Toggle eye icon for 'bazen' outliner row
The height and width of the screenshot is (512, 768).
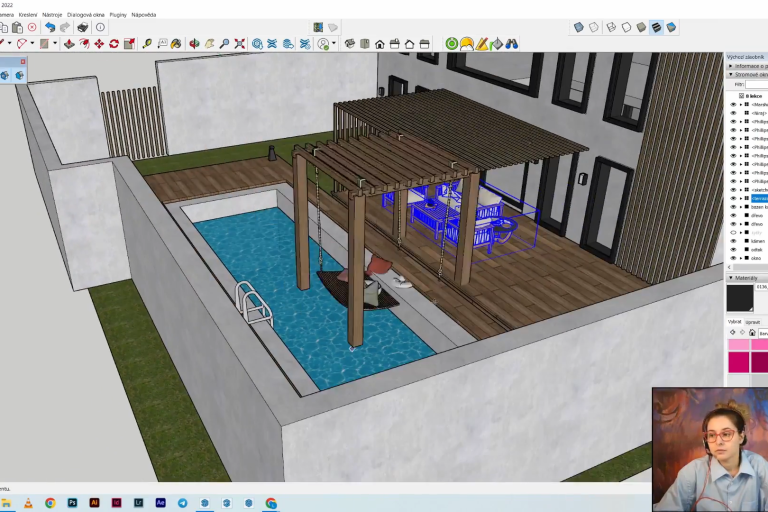click(x=733, y=206)
